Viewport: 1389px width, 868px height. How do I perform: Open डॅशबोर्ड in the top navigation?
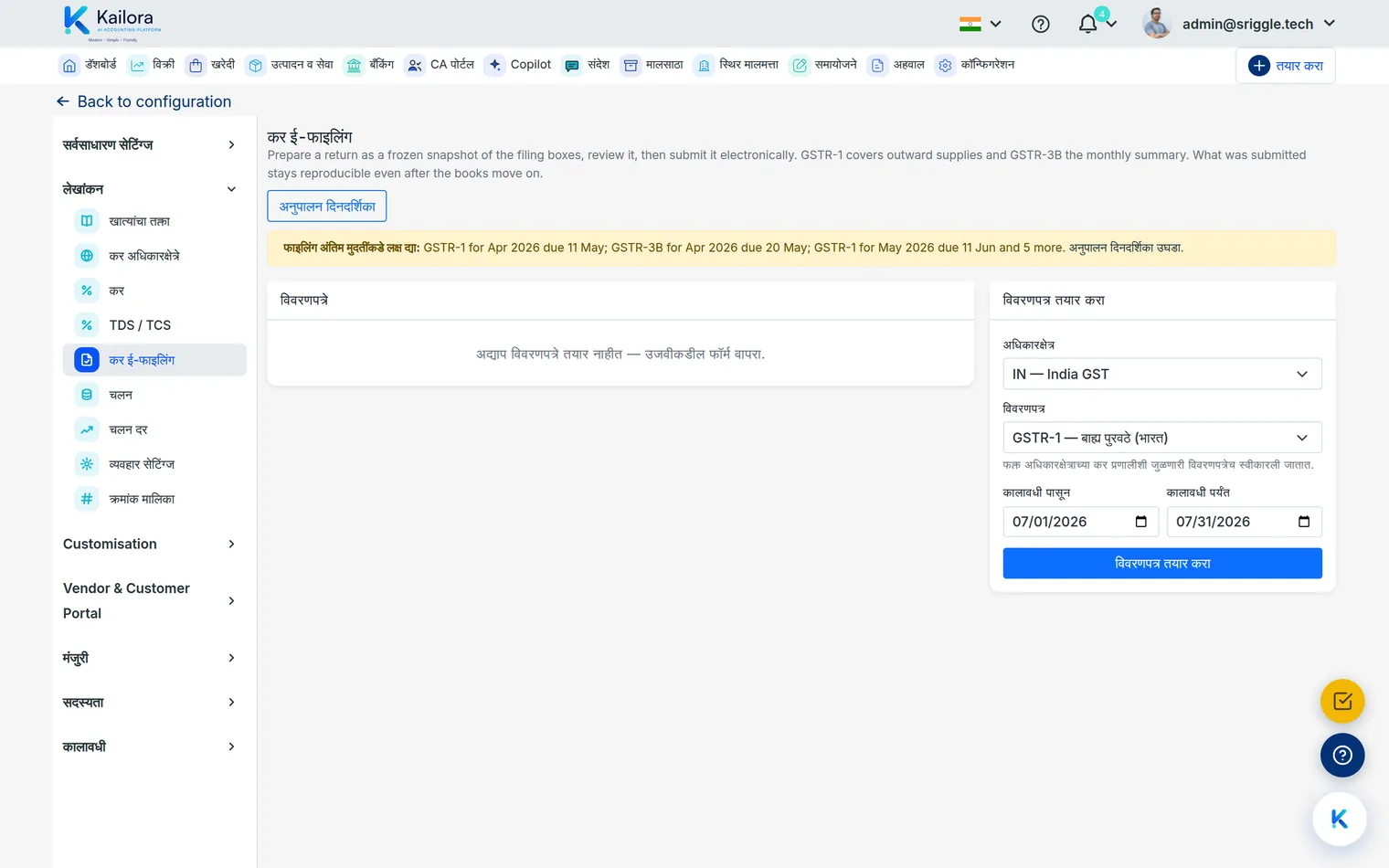[x=89, y=65]
